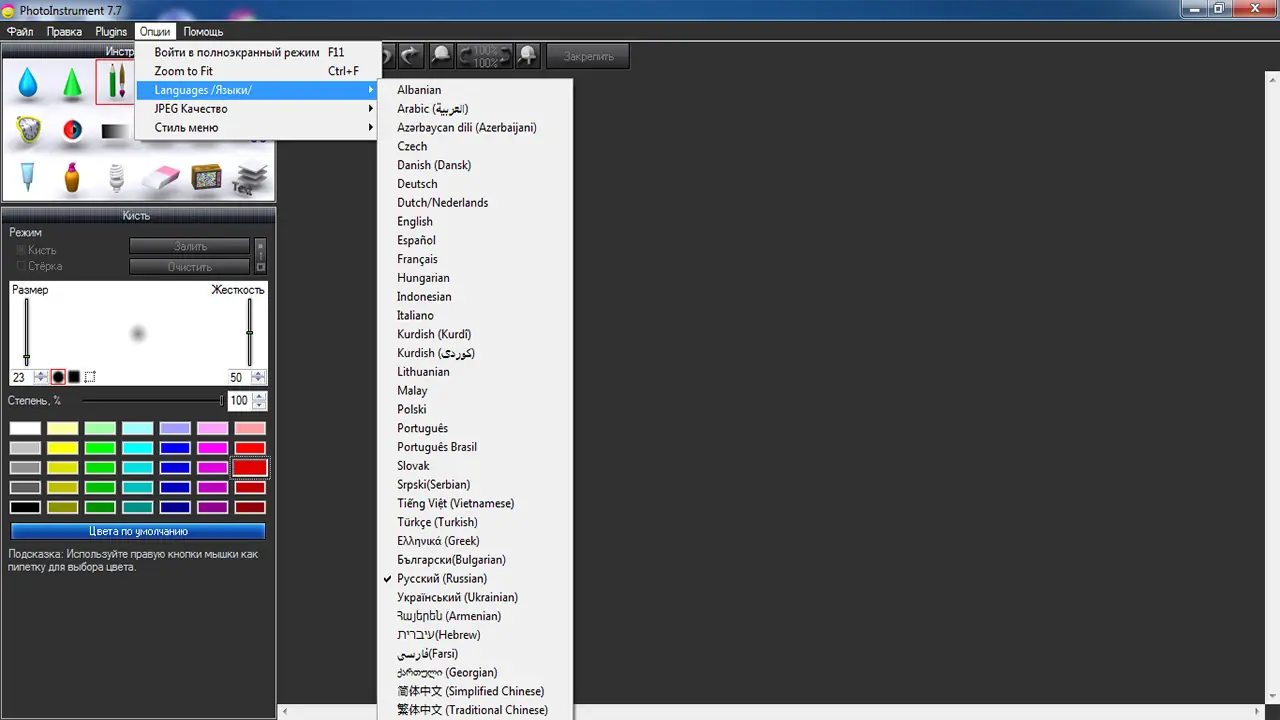Pick Українська (Ukrainian) language

coord(475,597)
